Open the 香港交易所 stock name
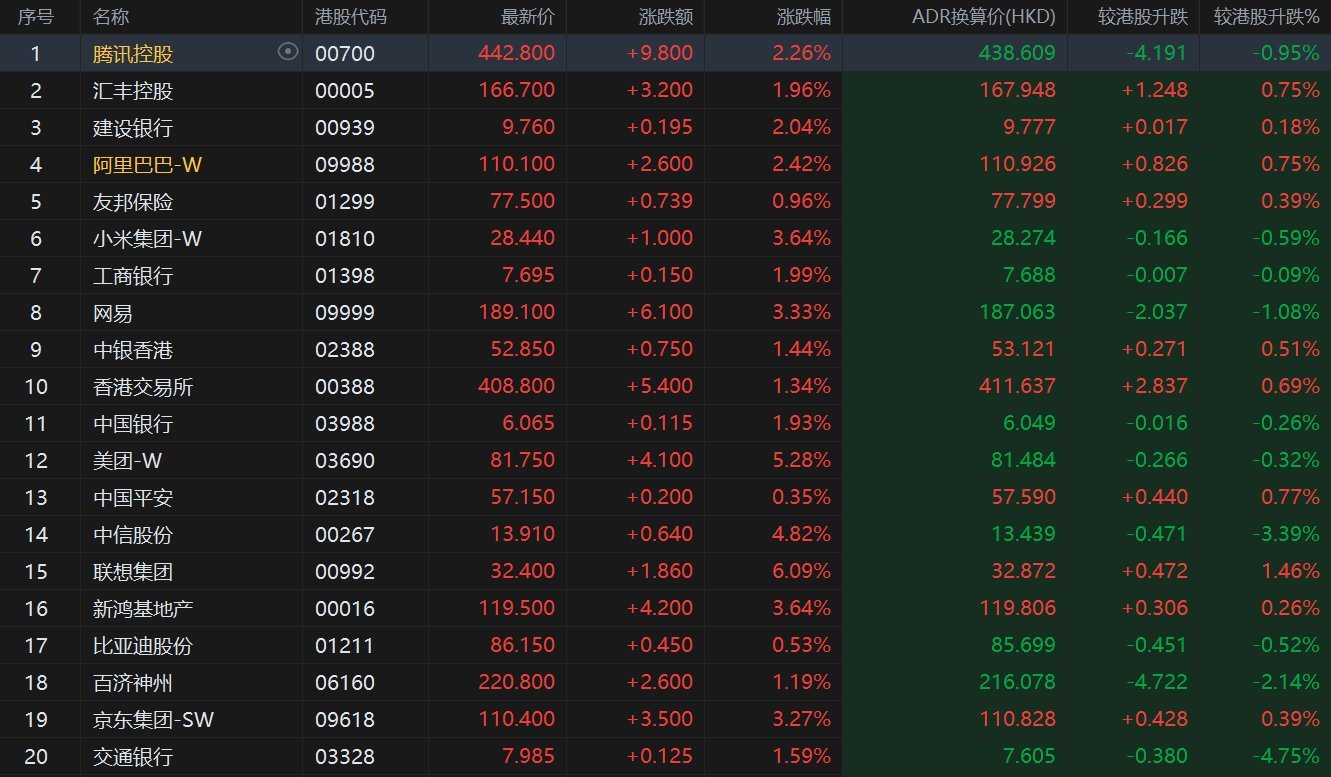The height and width of the screenshot is (777, 1331). pyautogui.click(x=143, y=387)
